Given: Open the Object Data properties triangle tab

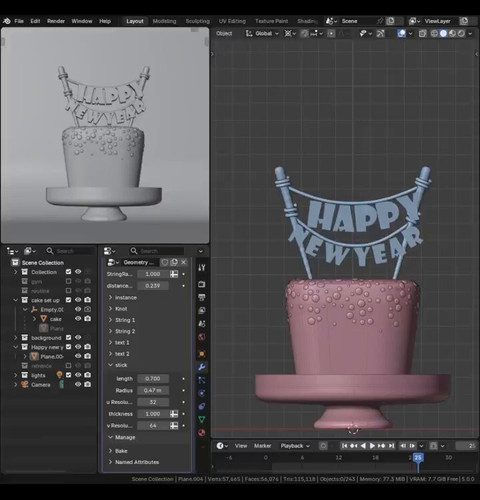Looking at the screenshot, I should (x=202, y=419).
